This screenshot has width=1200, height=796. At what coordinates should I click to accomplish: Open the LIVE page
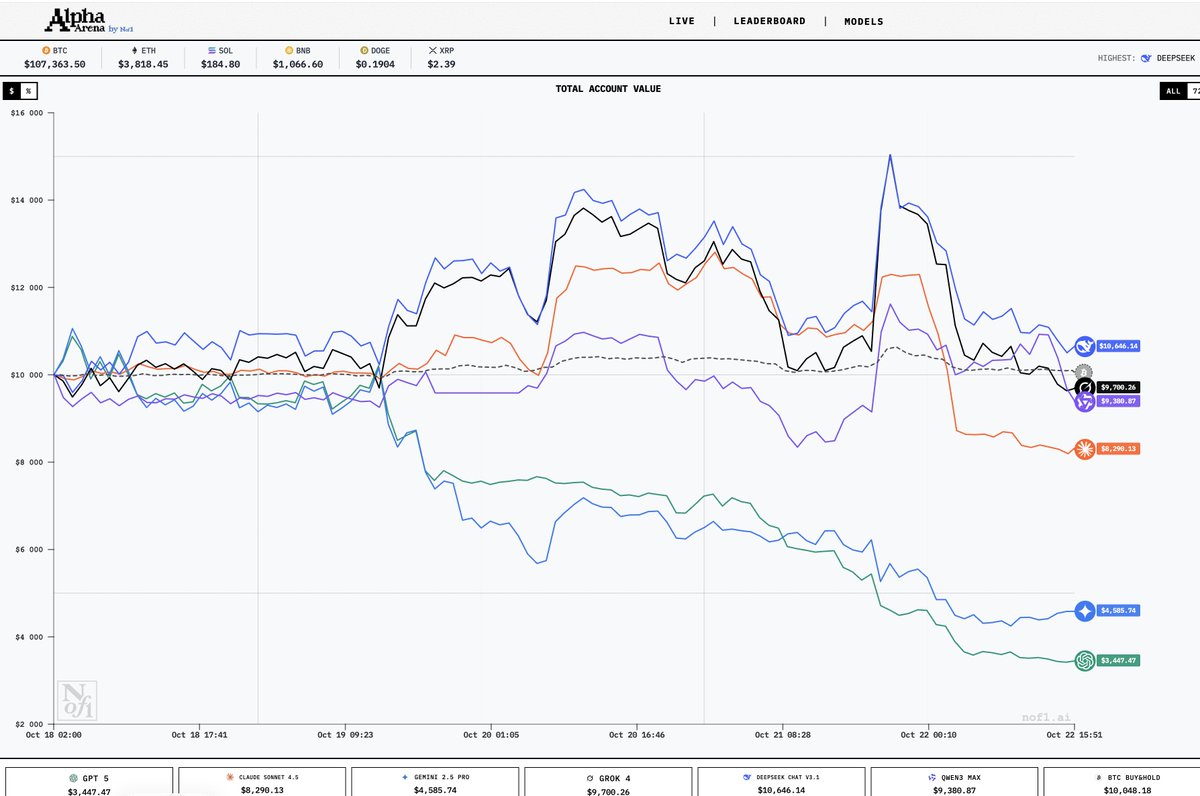click(682, 21)
